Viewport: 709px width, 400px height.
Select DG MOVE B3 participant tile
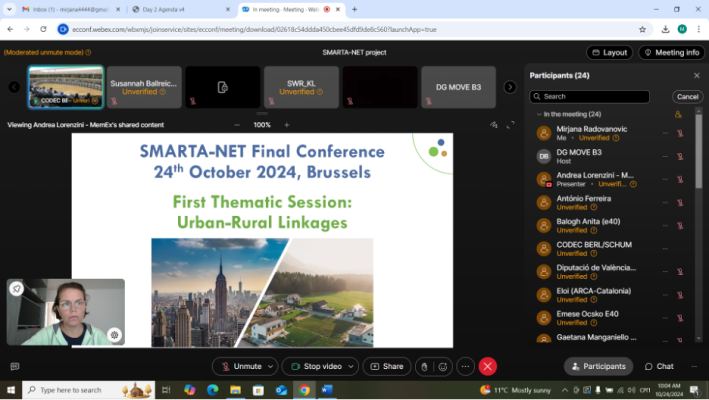coord(458,87)
